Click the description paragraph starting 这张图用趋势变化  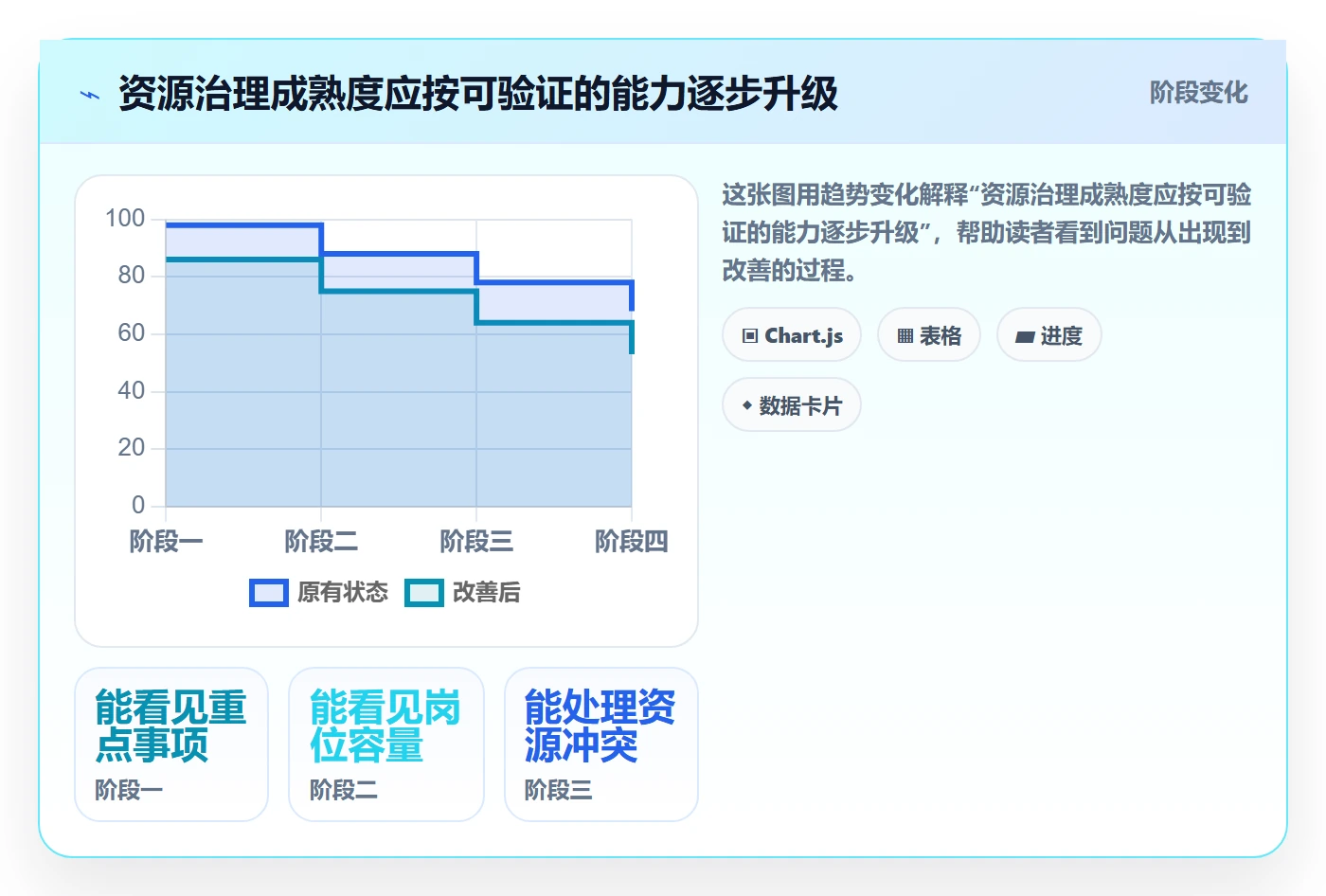(x=987, y=233)
